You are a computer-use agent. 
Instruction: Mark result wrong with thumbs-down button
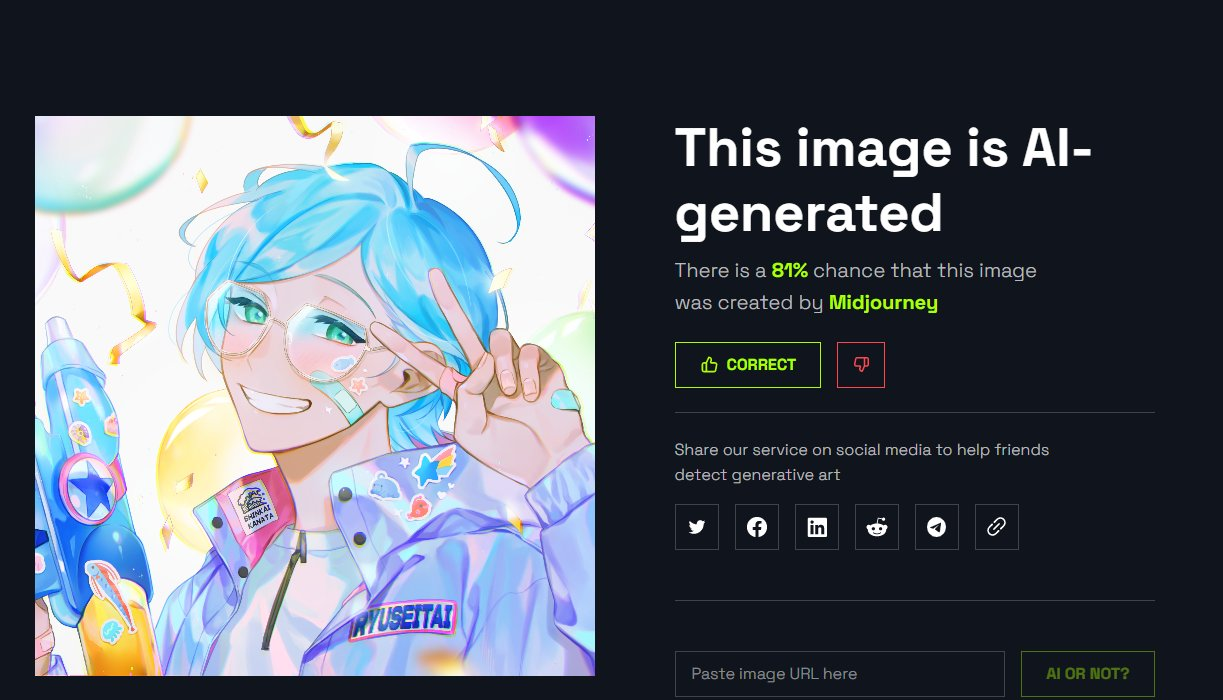coord(861,365)
